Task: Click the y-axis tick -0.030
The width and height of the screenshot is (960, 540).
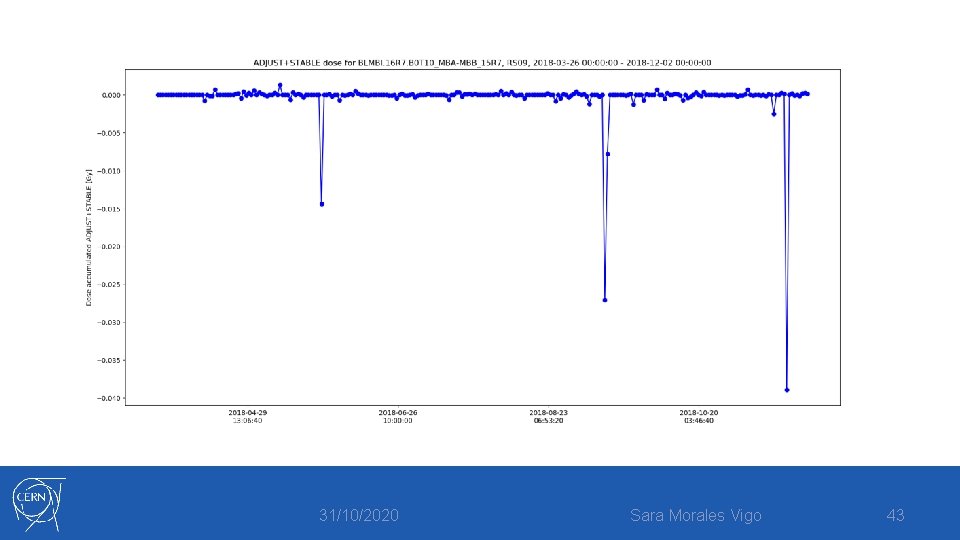Action: pyautogui.click(x=109, y=322)
